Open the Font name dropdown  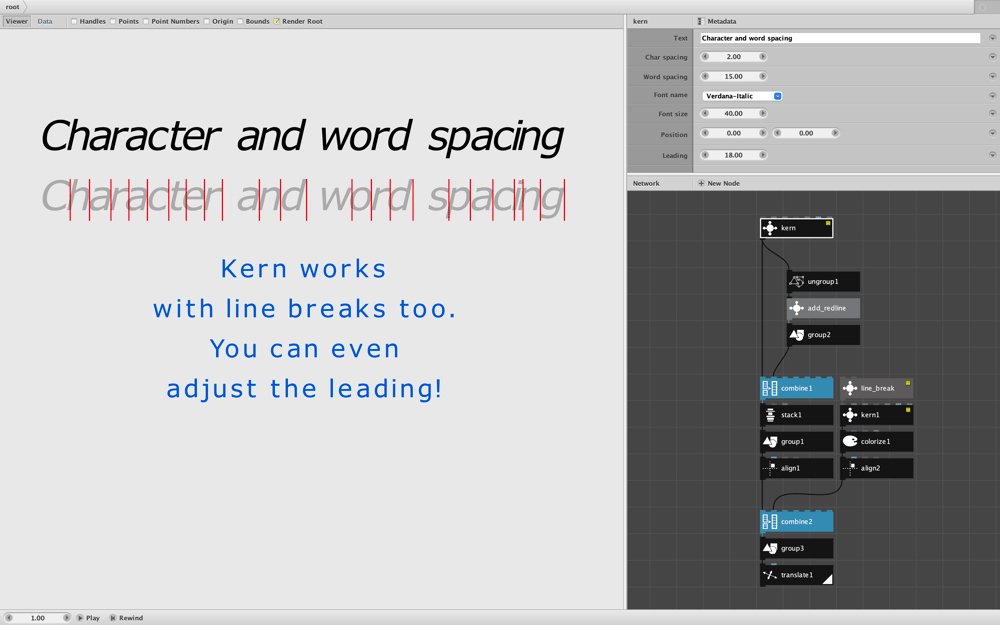[742, 96]
